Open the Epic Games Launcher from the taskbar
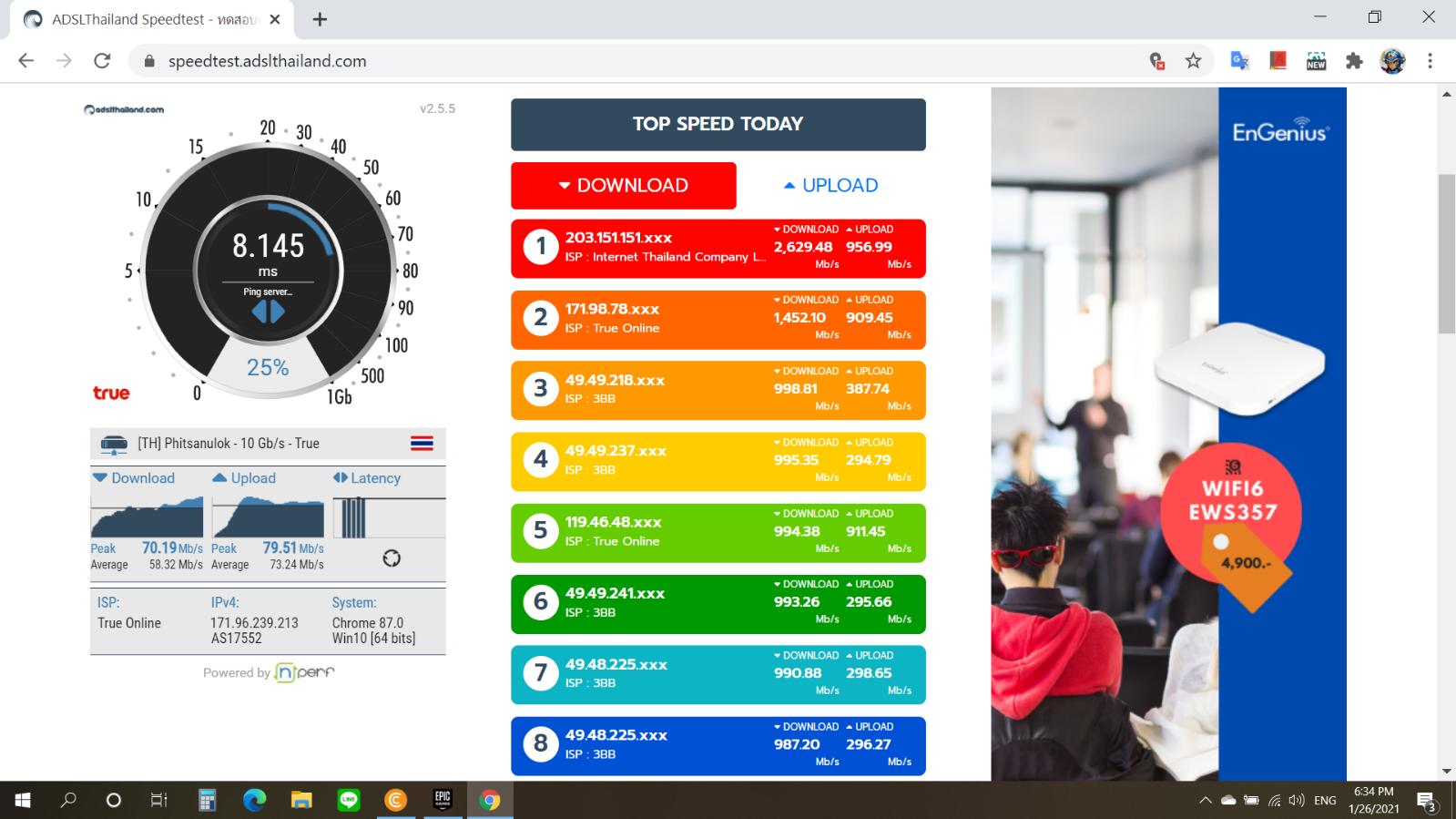1456x819 pixels. point(443,800)
